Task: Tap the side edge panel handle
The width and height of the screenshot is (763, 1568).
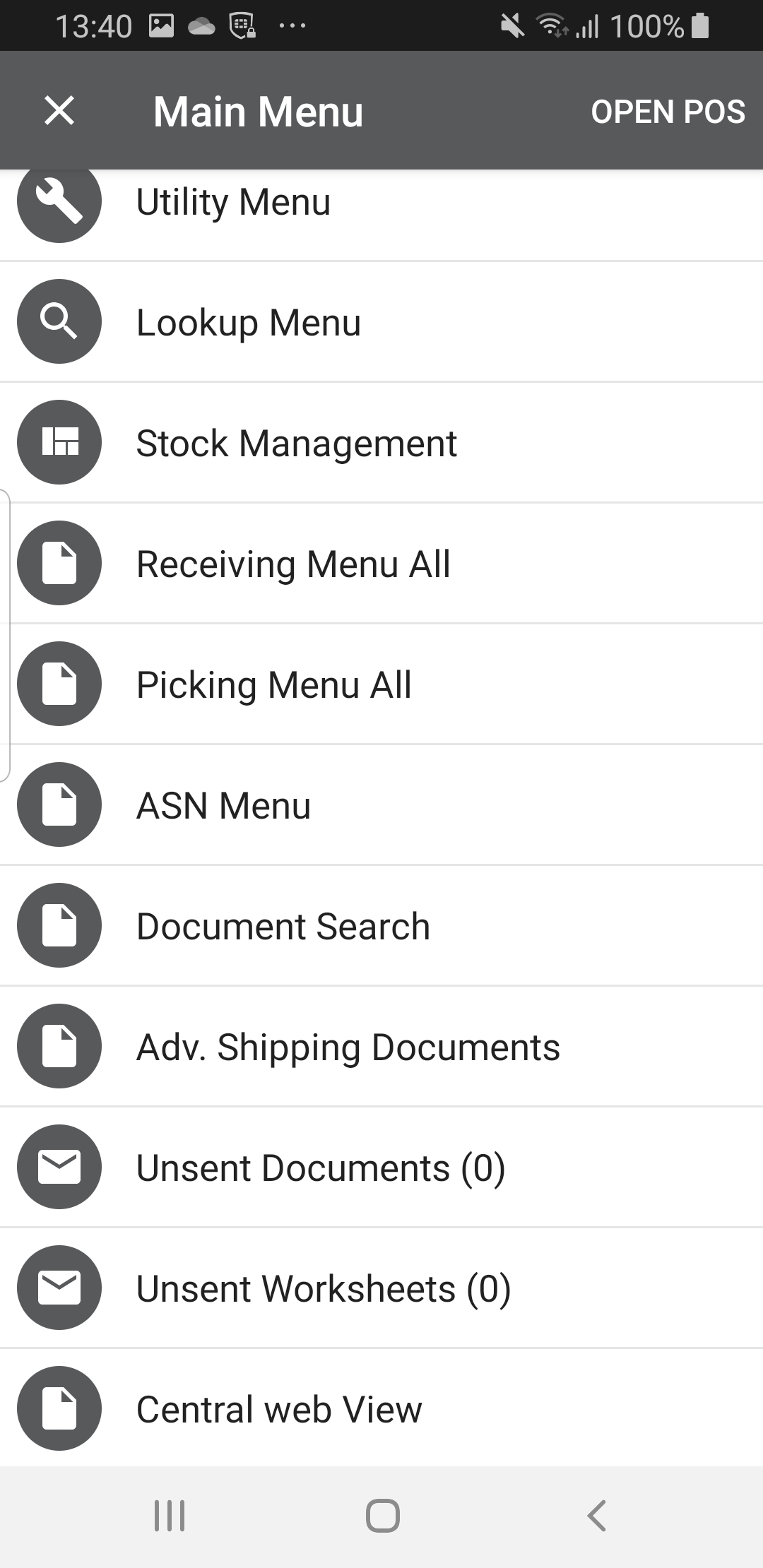Action: tap(5, 636)
